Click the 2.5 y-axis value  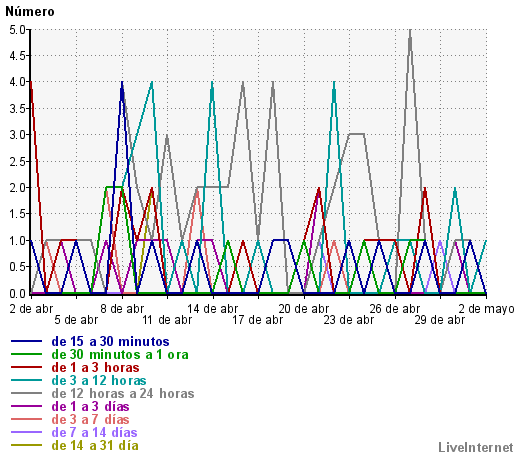point(17,162)
